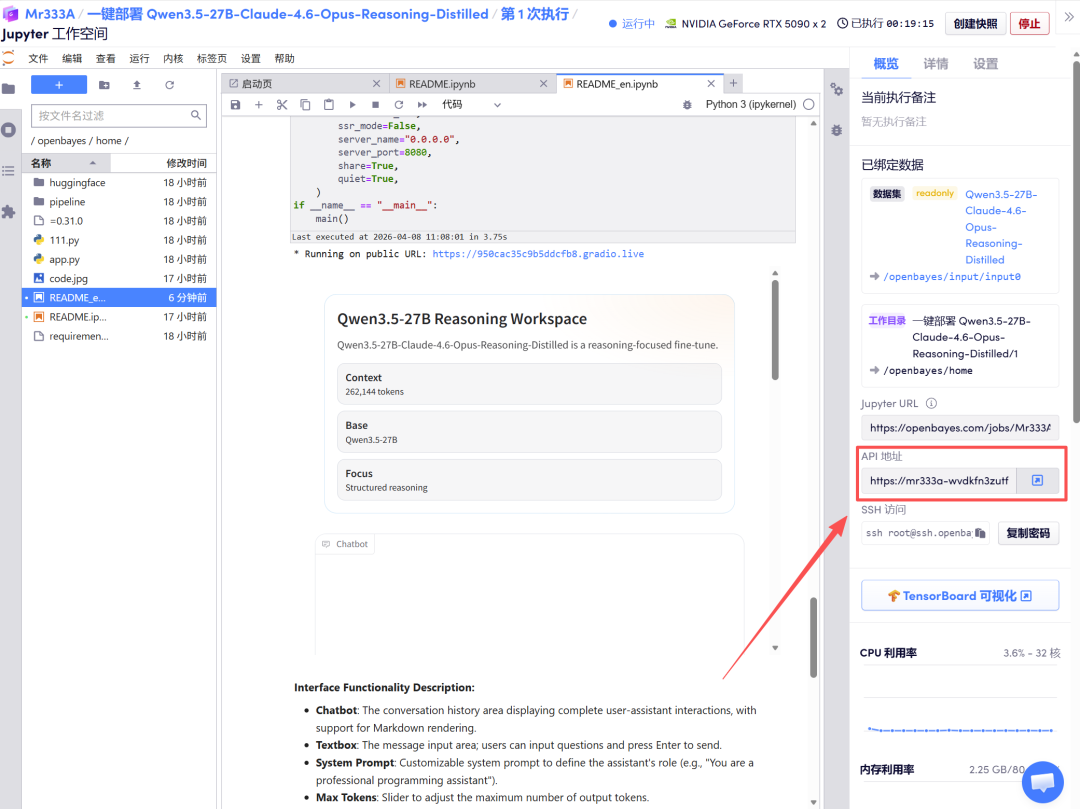
Task: Open the Mr333A user link
Action: click(50, 14)
